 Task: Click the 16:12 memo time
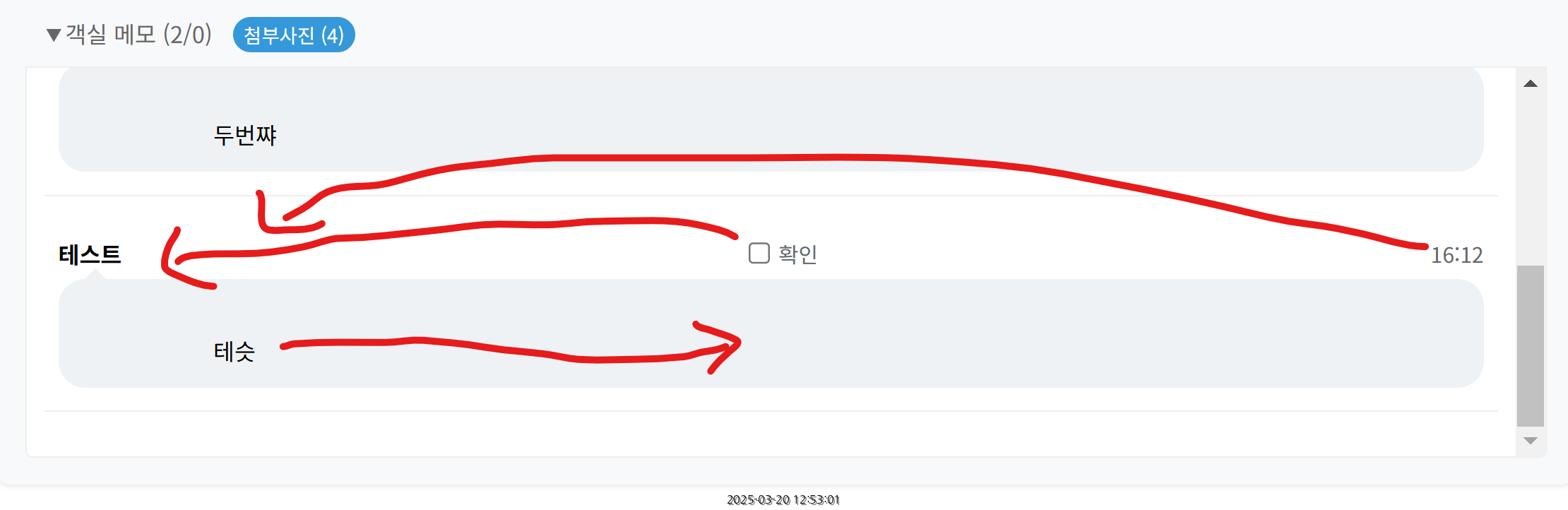[1456, 254]
